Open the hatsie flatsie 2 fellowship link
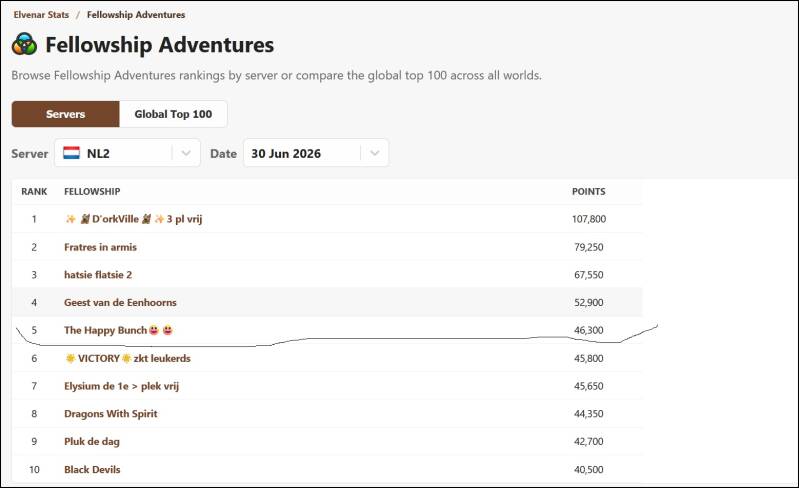 [98, 275]
